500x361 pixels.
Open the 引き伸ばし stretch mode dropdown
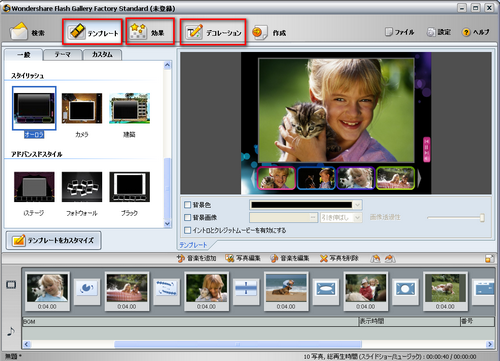click(341, 218)
